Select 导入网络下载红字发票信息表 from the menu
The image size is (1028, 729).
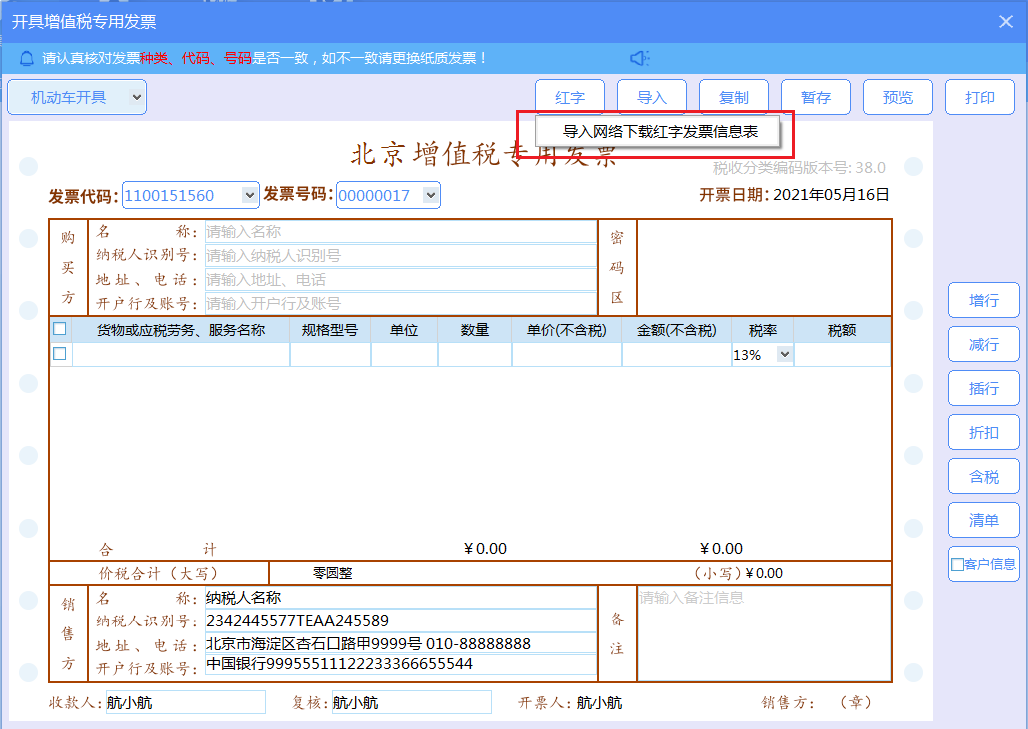[x=661, y=130]
